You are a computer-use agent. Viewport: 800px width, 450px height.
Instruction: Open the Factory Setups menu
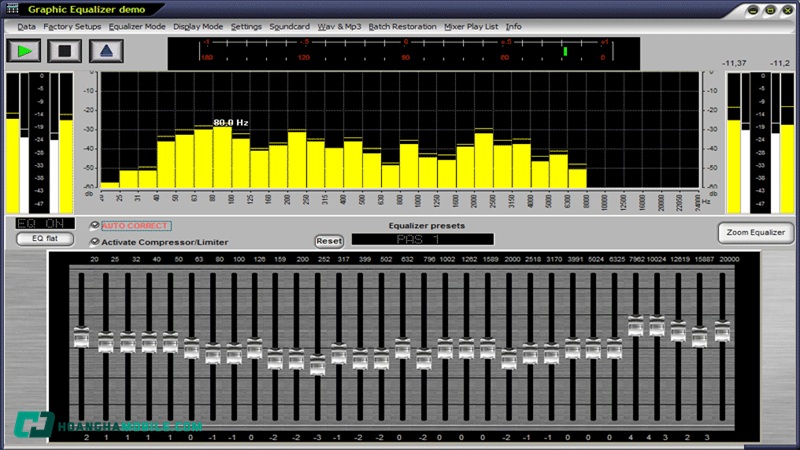(72, 26)
